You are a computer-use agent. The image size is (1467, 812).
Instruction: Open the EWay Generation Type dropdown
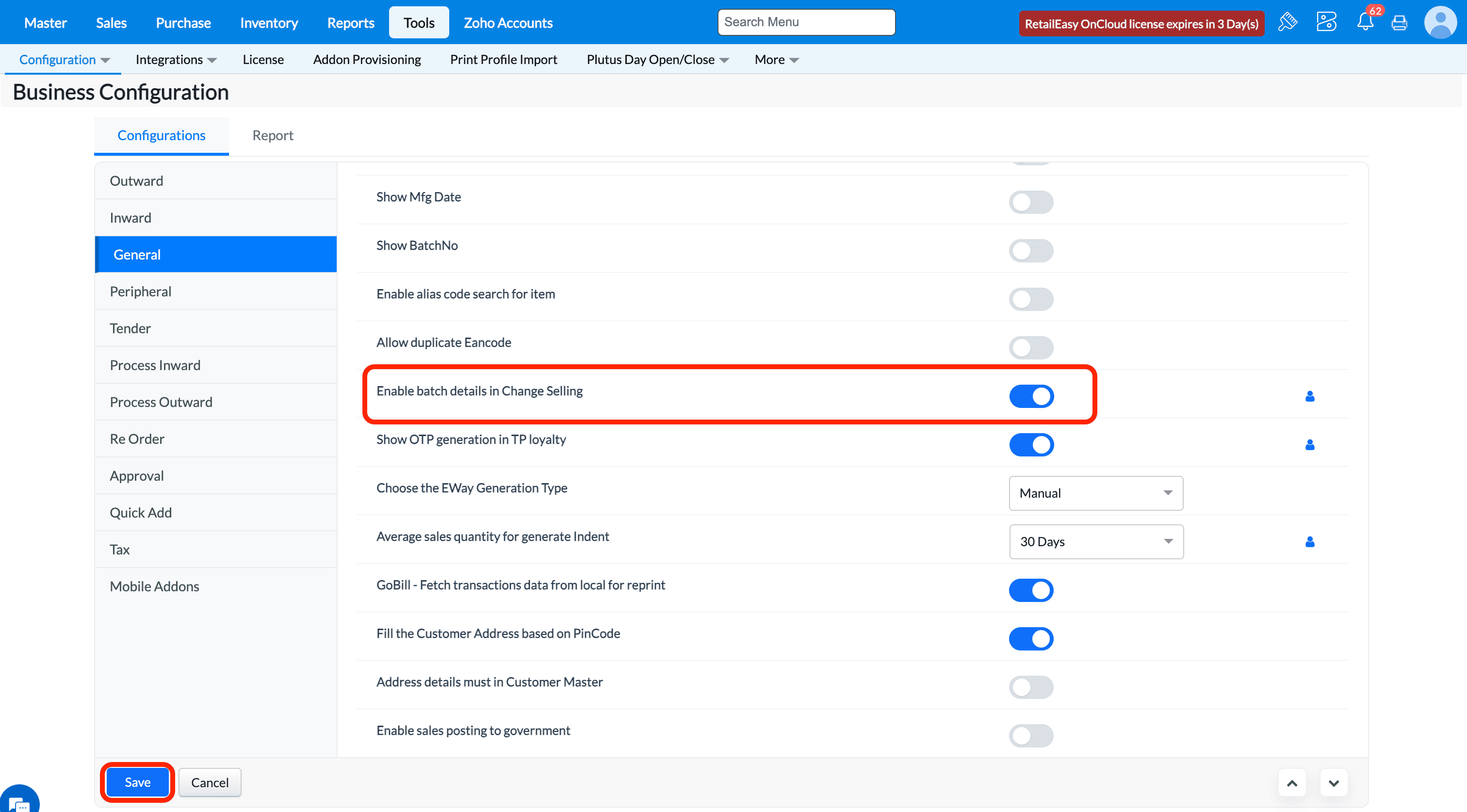[1095, 493]
